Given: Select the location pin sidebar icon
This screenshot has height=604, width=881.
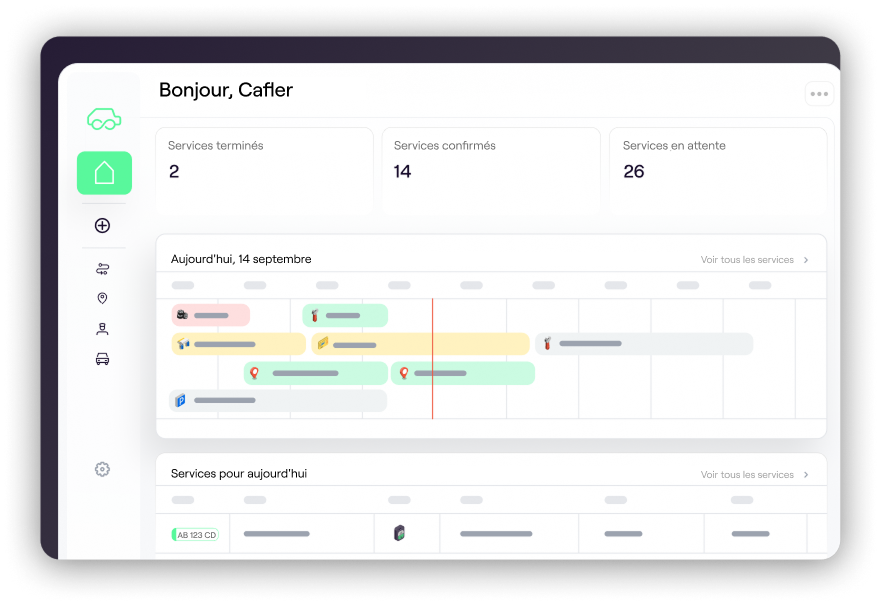Looking at the screenshot, I should (x=102, y=298).
